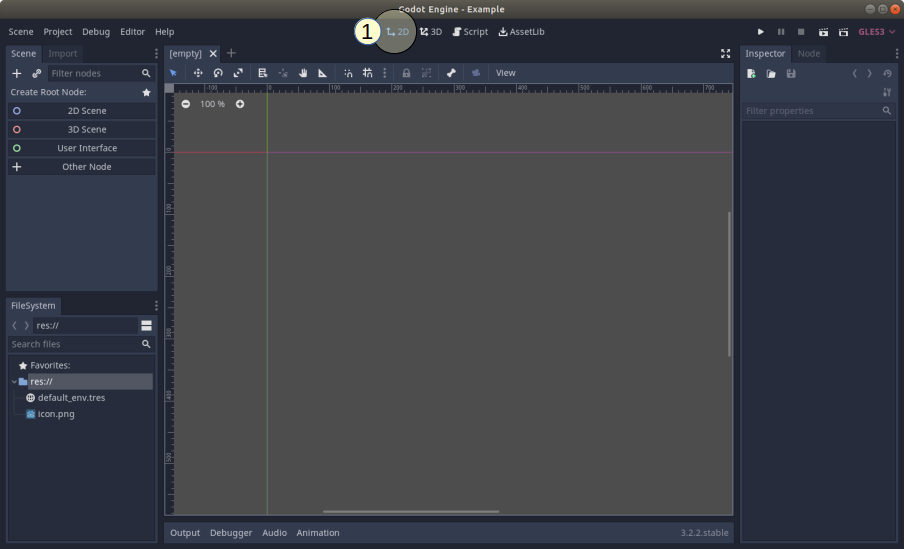Viewport: 910px width, 549px height.
Task: Add a new node with plus icon
Action: [x=17, y=73]
